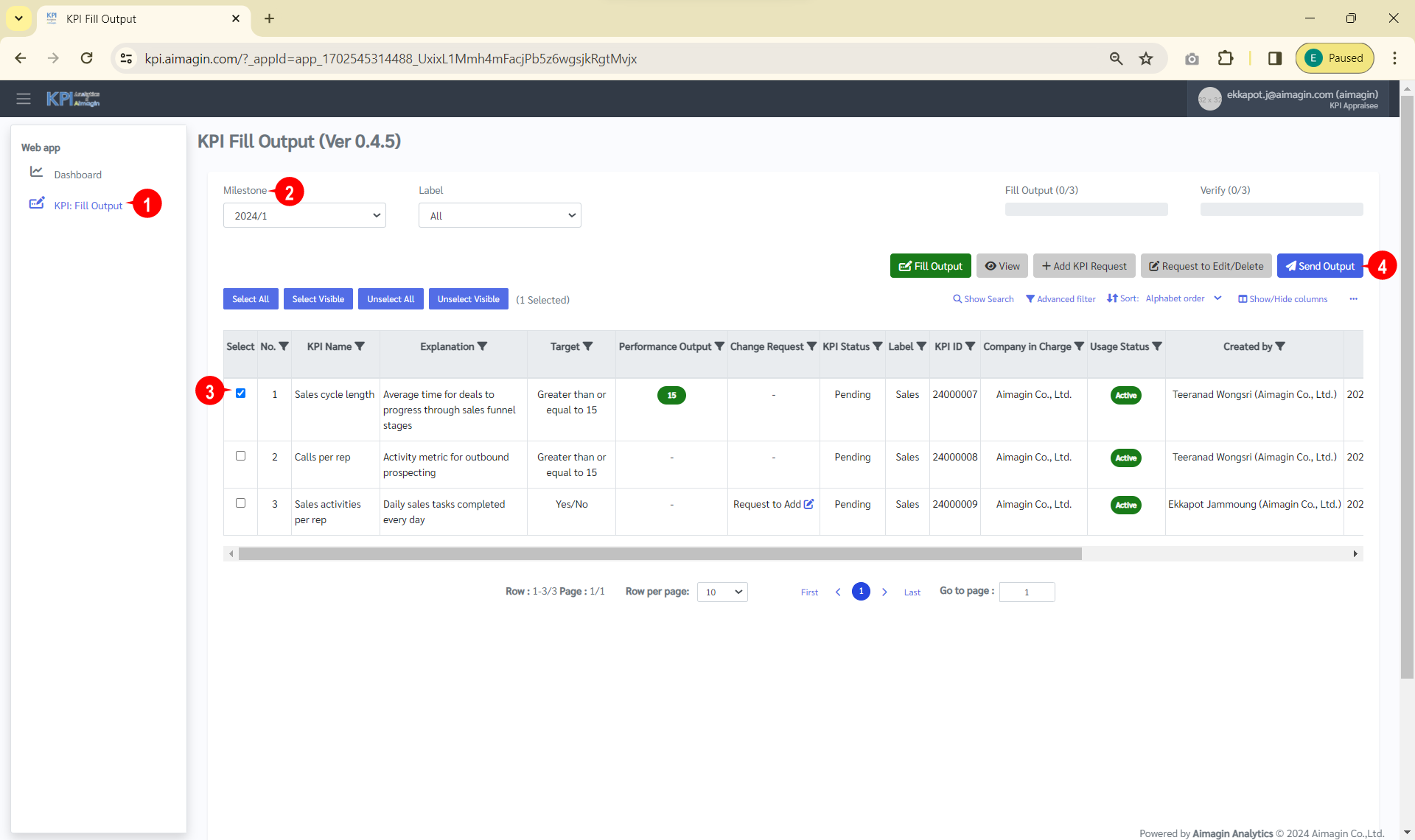Select KPI: Fill Output sidebar item
This screenshot has width=1415, height=840.
88,206
